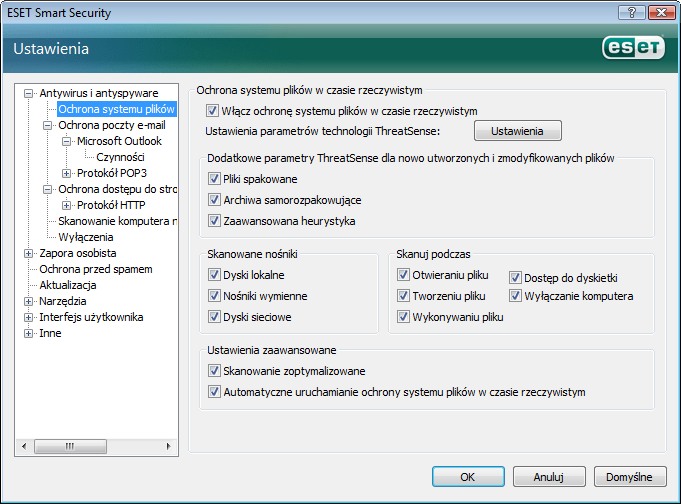Close the ESET Smart Security window

pos(661,13)
